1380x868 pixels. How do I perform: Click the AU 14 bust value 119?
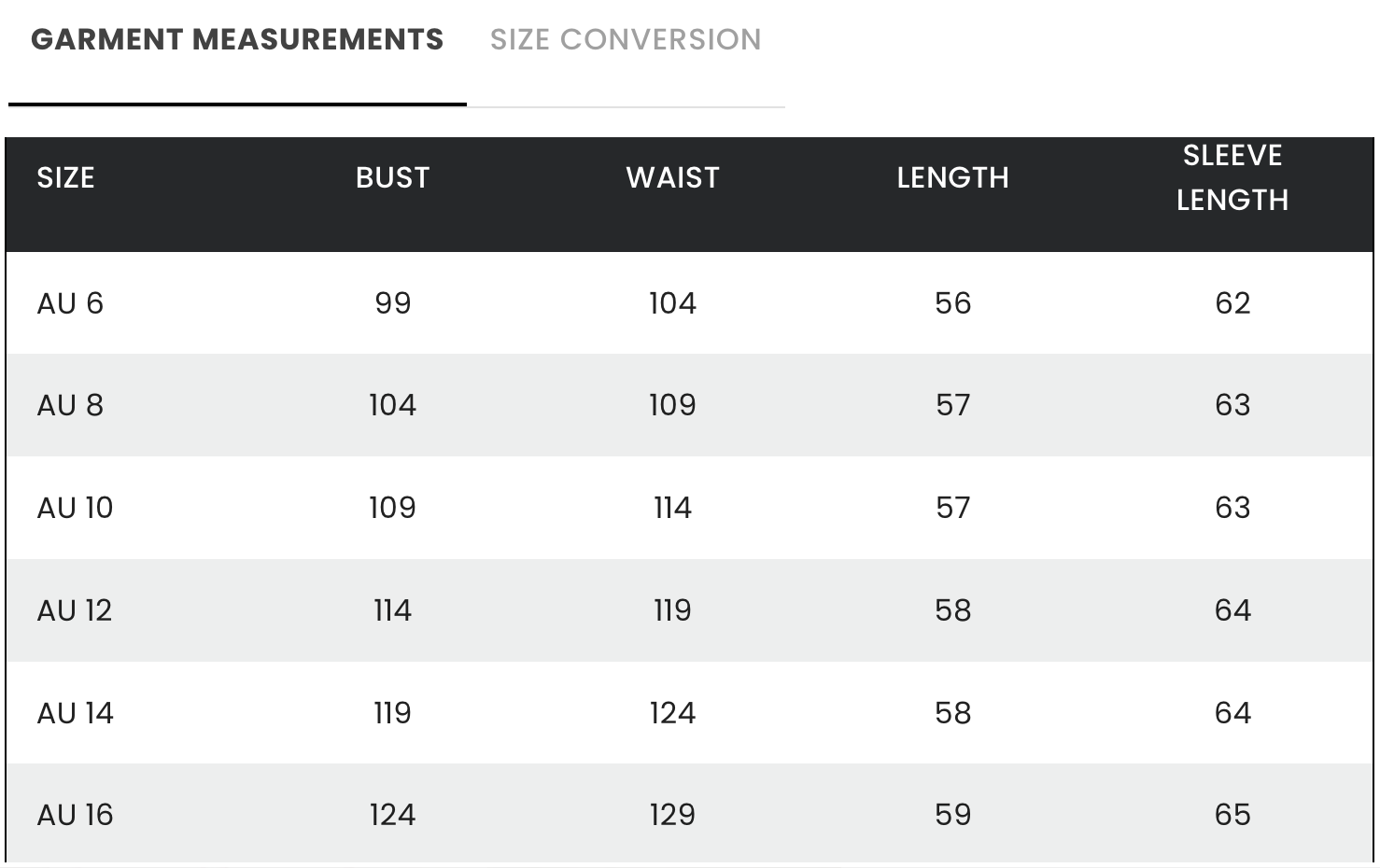(x=392, y=713)
